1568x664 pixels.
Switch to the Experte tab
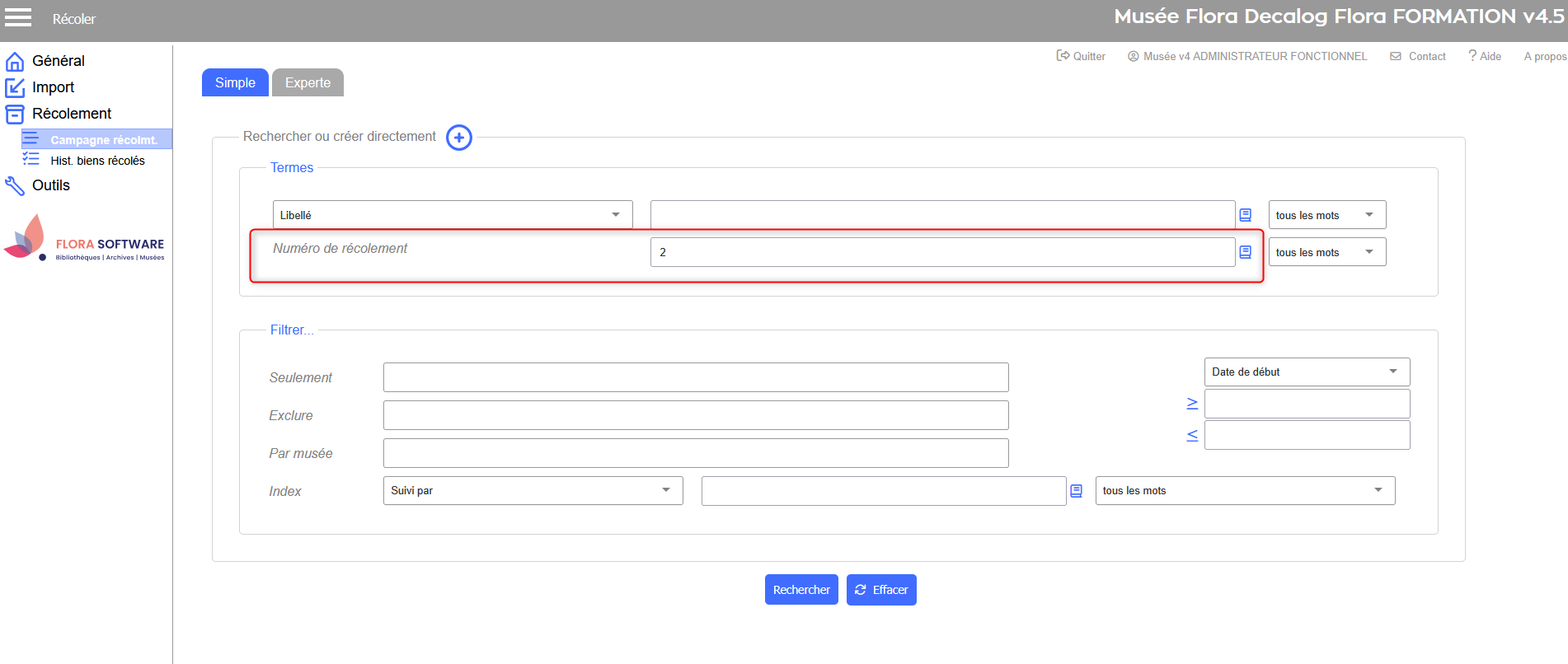pos(307,82)
